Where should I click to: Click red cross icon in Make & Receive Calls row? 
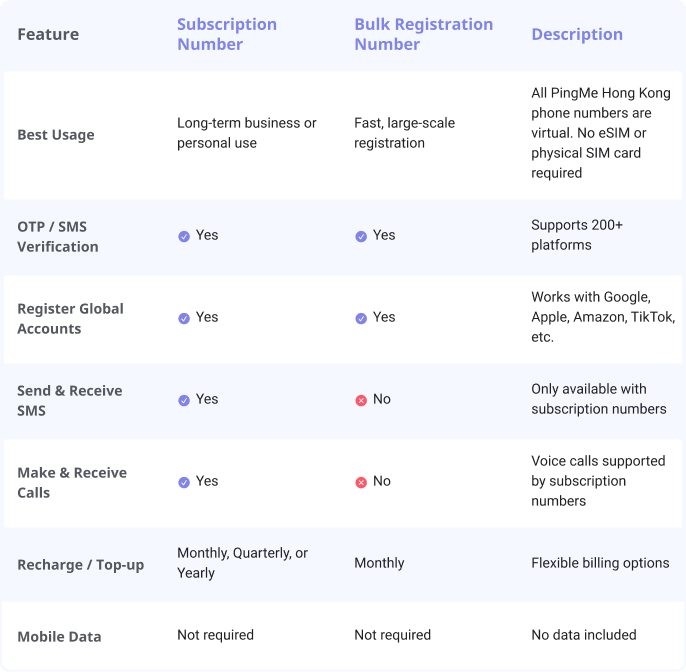coord(361,482)
